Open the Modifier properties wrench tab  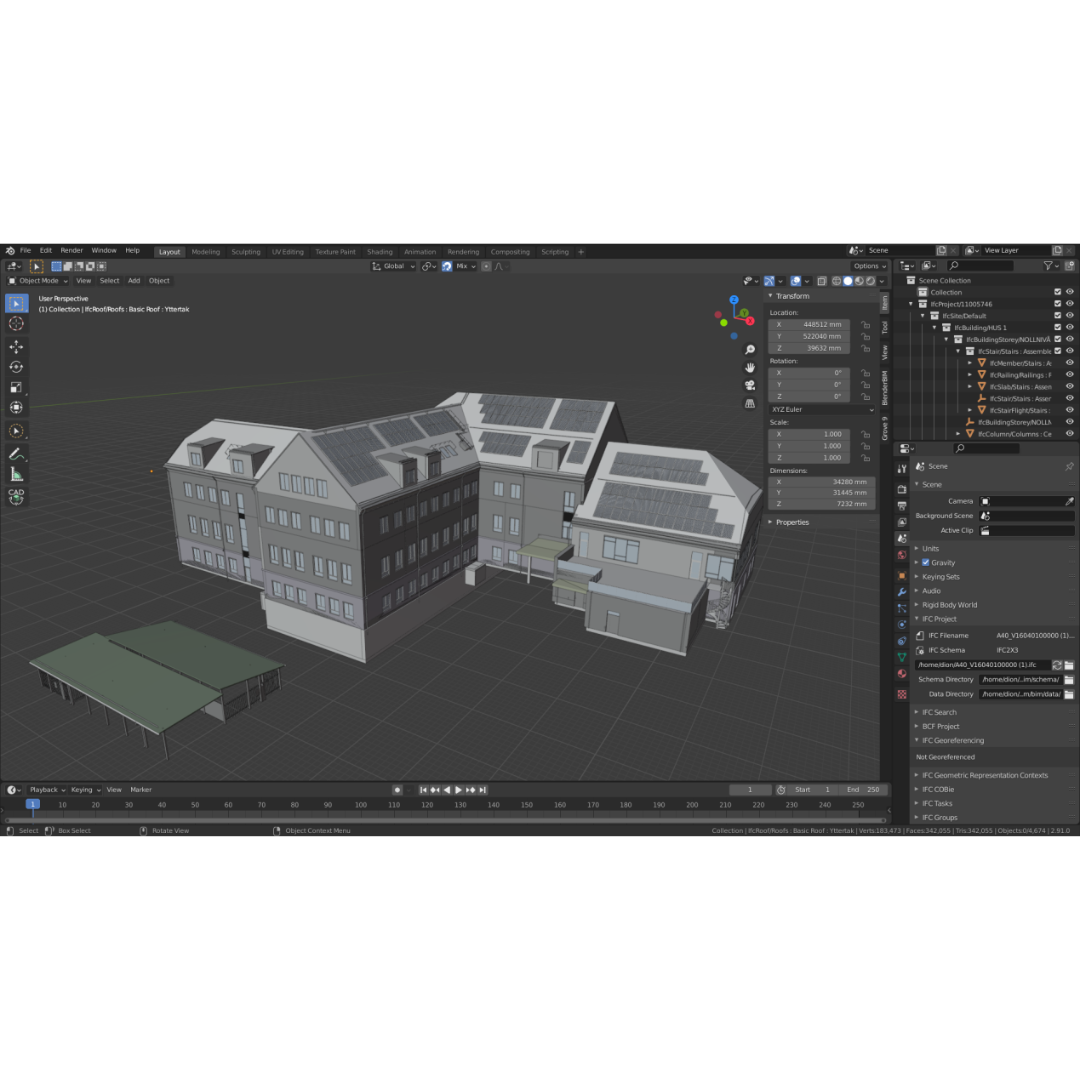pos(902,592)
